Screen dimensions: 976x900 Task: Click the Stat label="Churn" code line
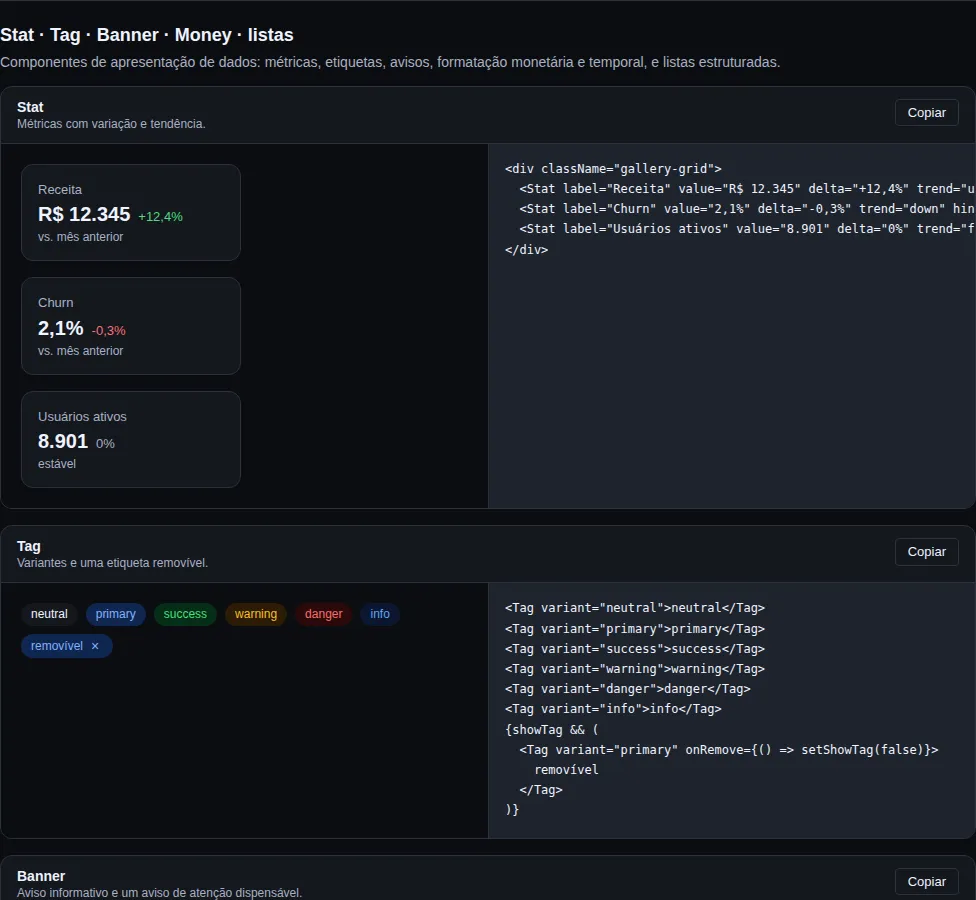747,209
